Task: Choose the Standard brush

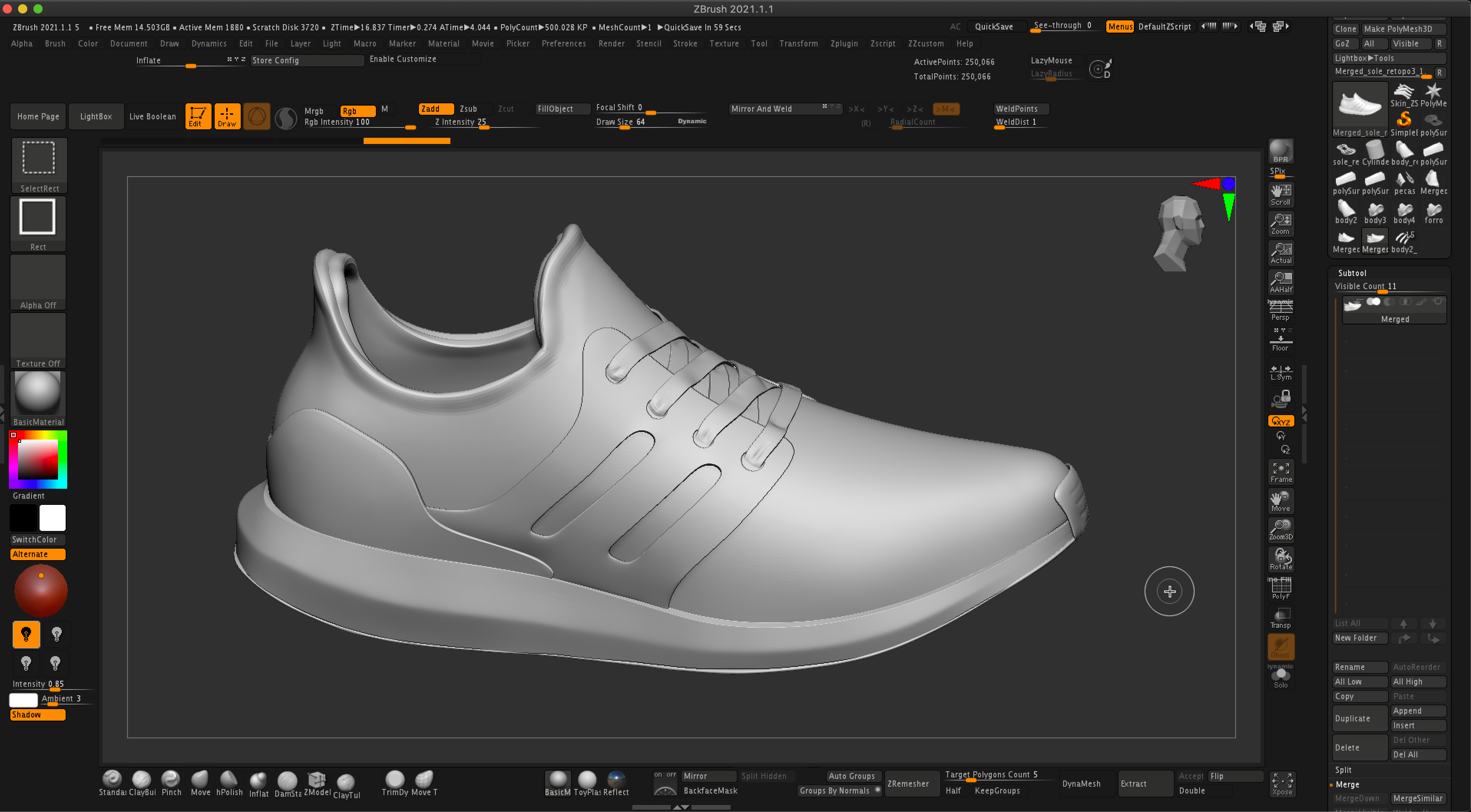Action: coord(112,783)
